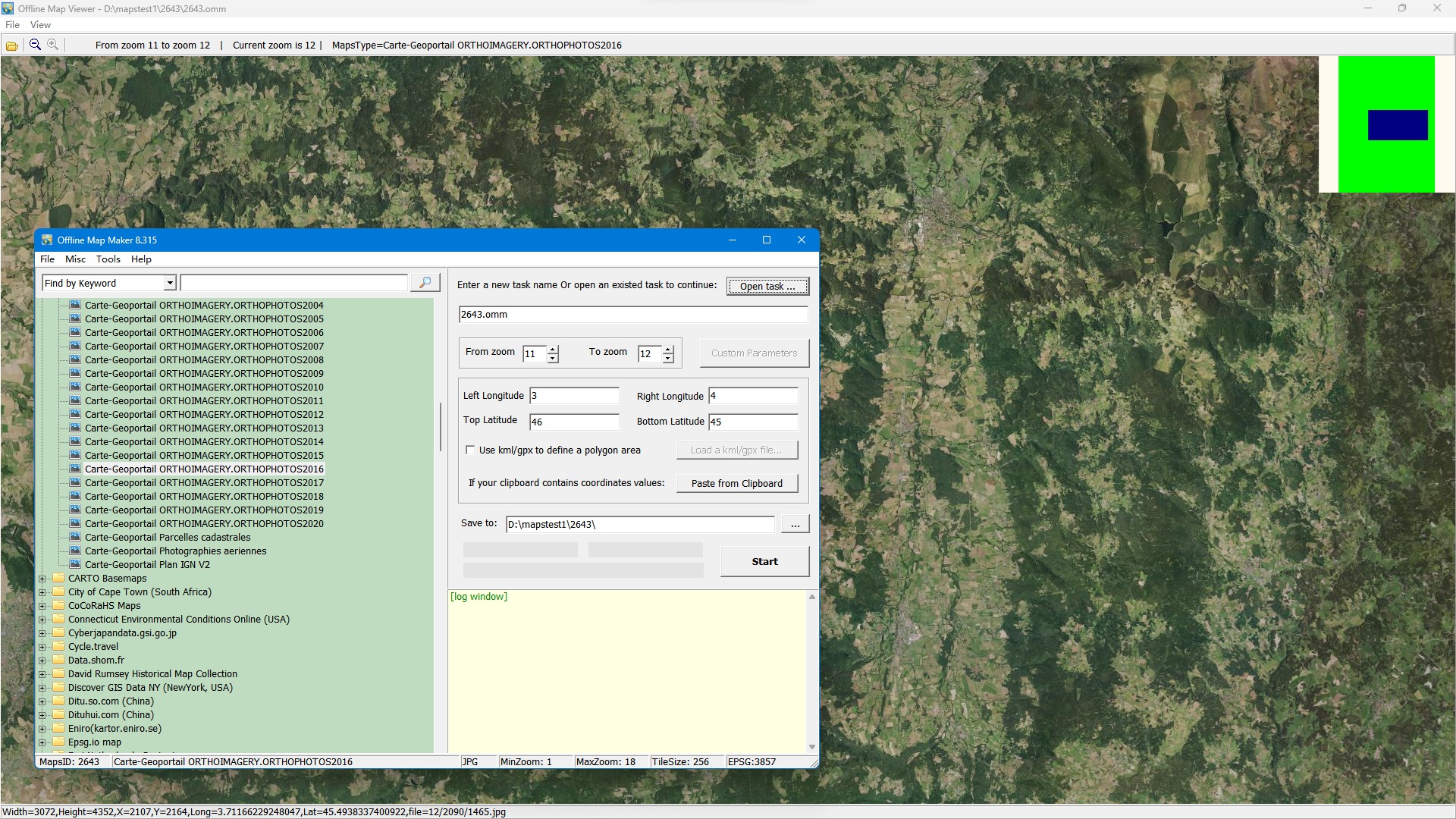Open the File menu in Offline Map Viewer
Viewport: 1456px width, 819px height.
tap(13, 25)
